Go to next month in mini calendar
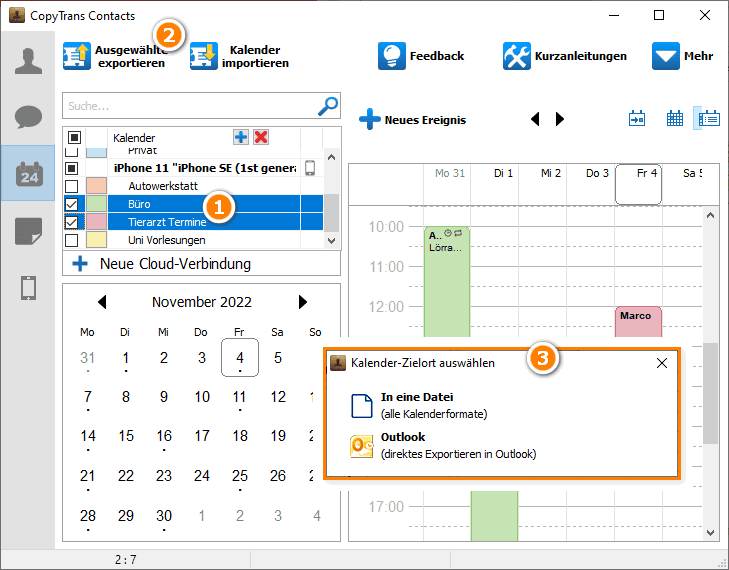The width and height of the screenshot is (729, 570). (x=303, y=302)
